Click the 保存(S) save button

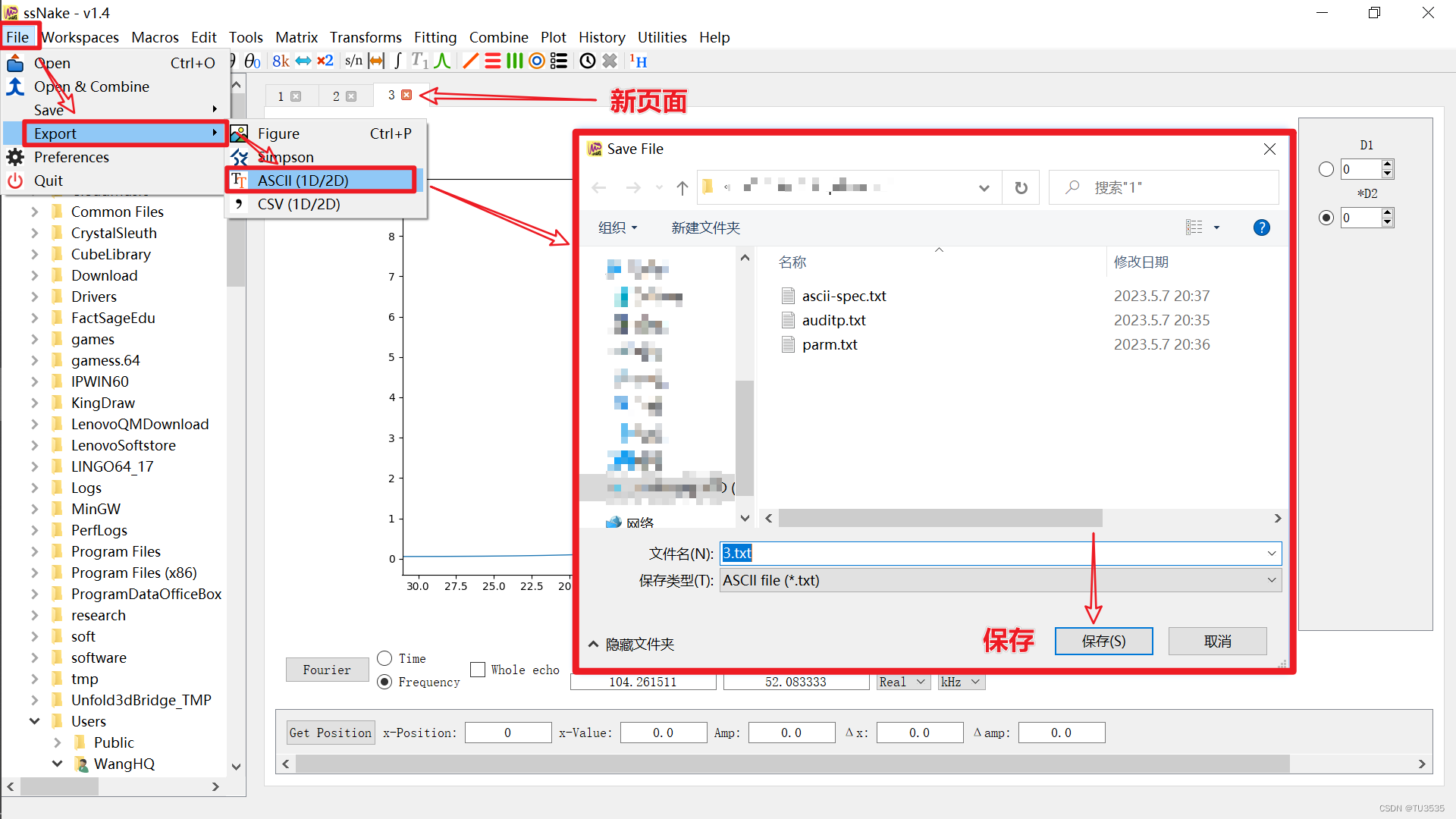(x=1103, y=642)
